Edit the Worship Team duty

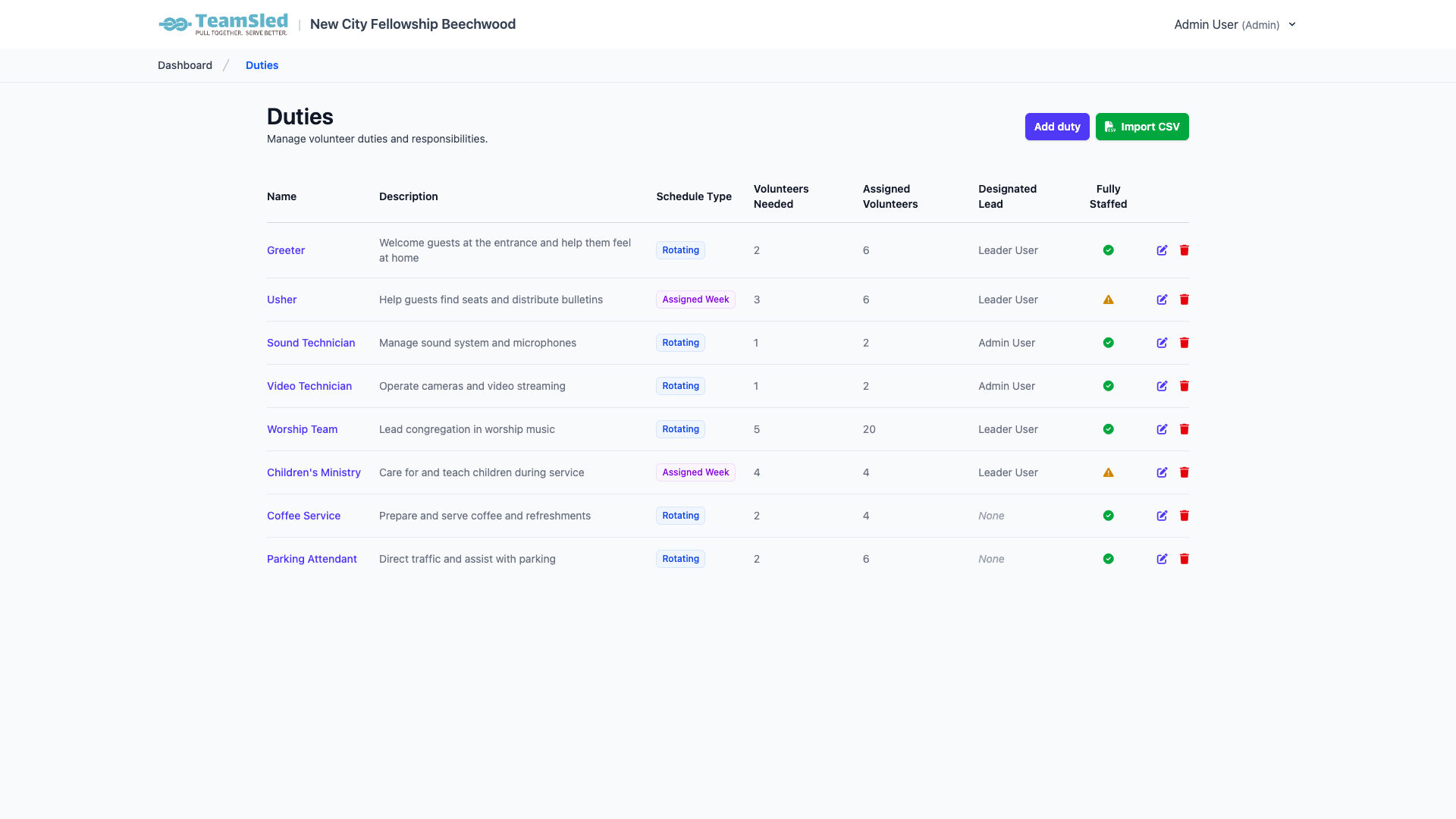pyautogui.click(x=1162, y=429)
